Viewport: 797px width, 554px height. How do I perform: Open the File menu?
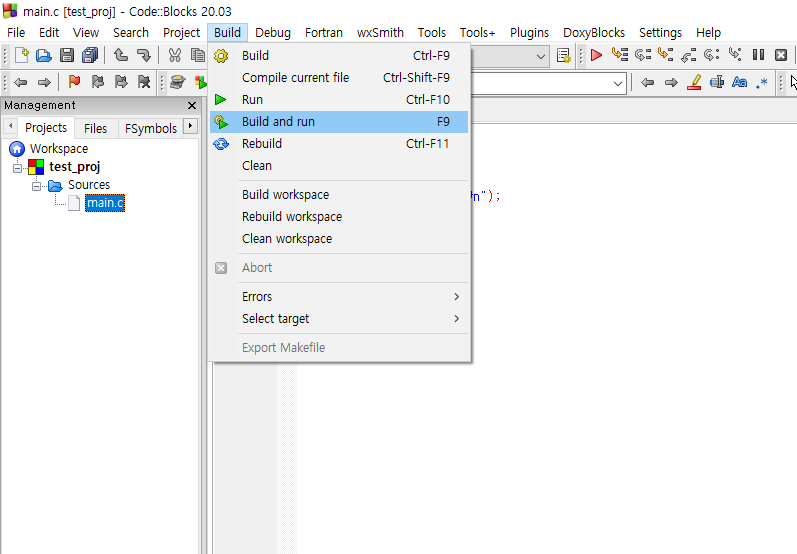16,33
